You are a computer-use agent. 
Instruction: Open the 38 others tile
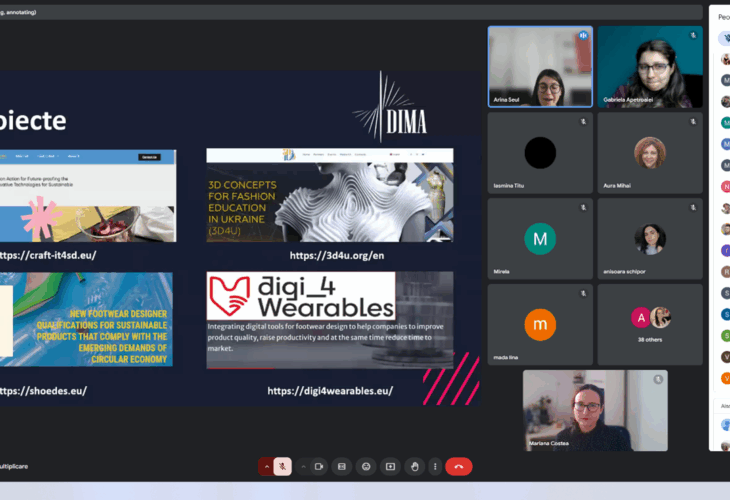pyautogui.click(x=650, y=324)
